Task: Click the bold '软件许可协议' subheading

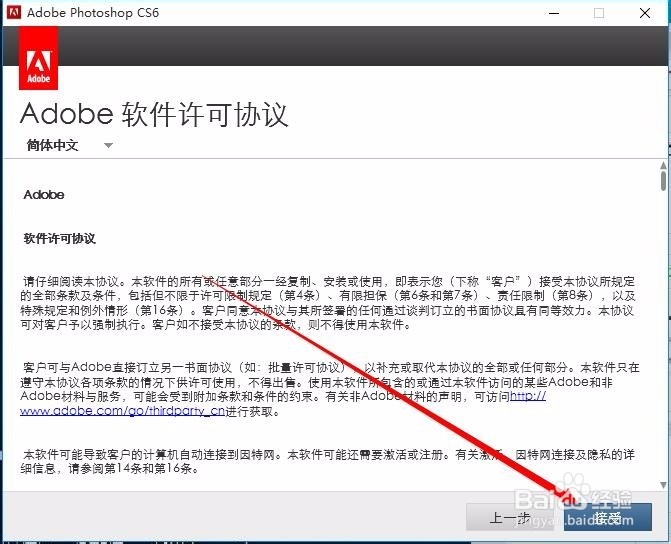Action: tap(59, 238)
